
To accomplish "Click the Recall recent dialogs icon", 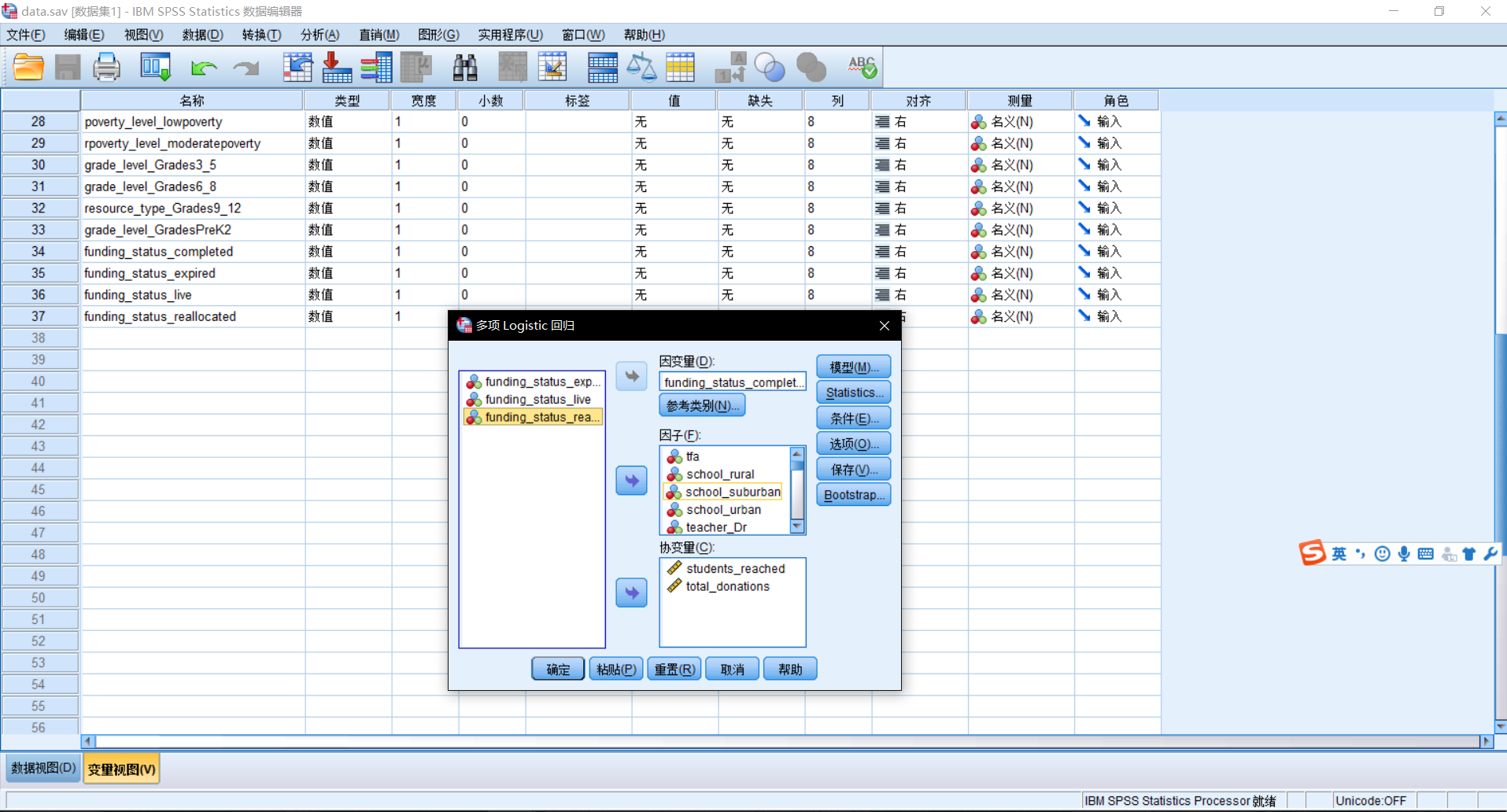I will pyautogui.click(x=155, y=68).
